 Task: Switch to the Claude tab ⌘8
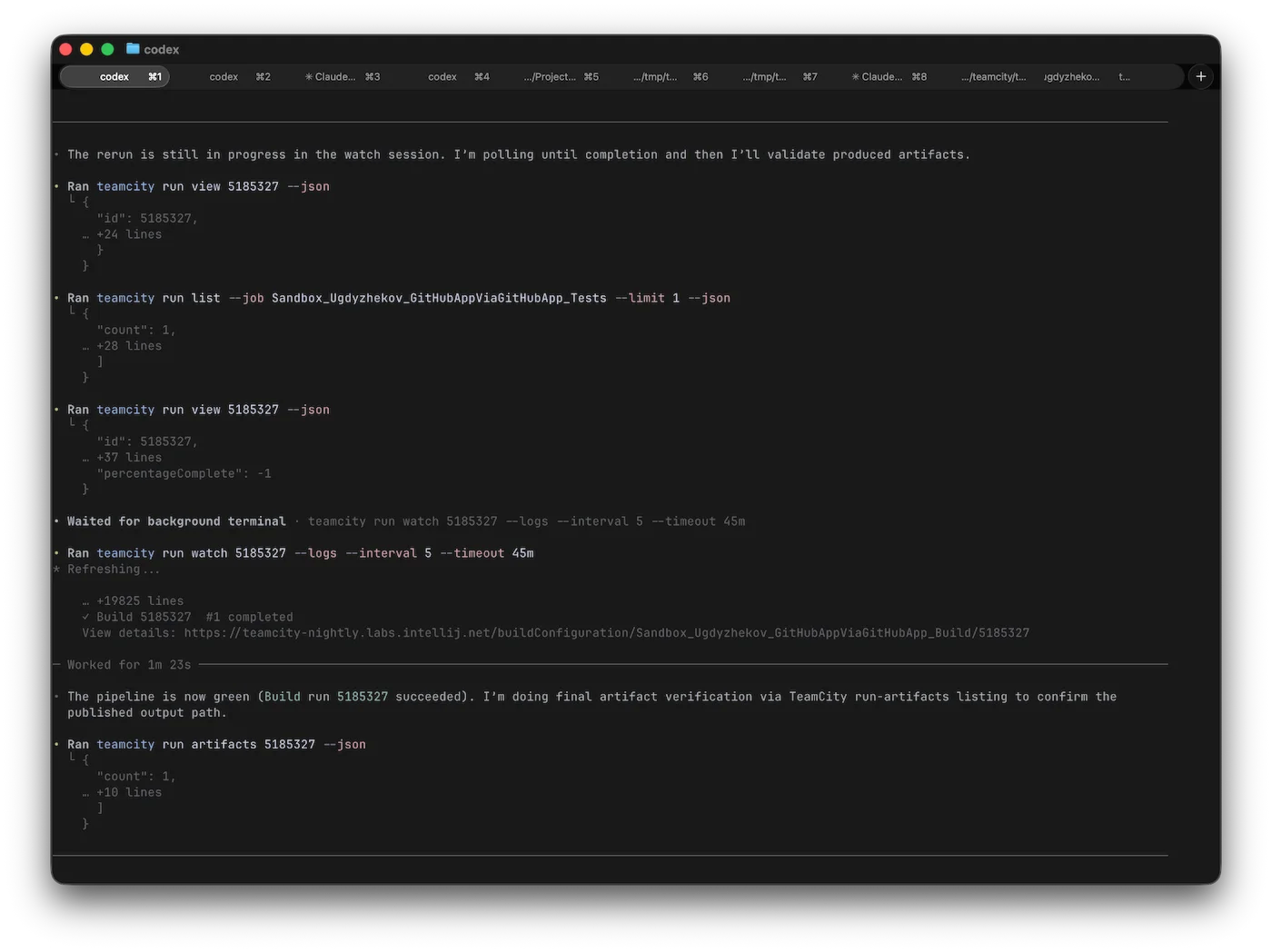click(889, 76)
